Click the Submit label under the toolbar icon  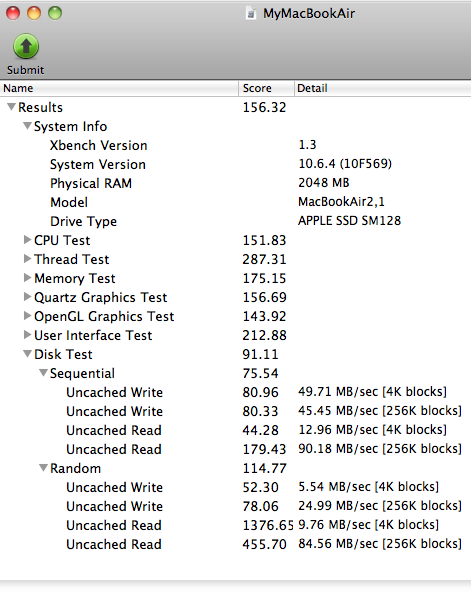point(25,70)
